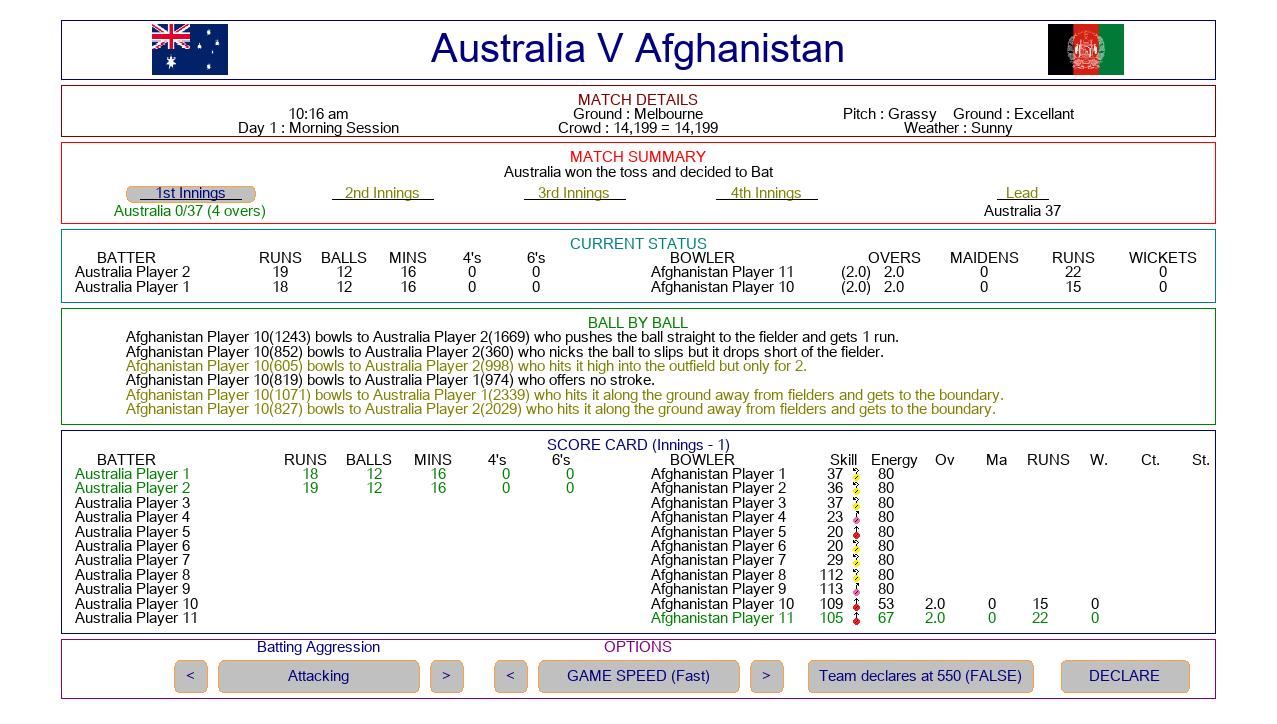The width and height of the screenshot is (1277, 724).
Task: Switch to the 2nd Innings tab
Action: 382,194
